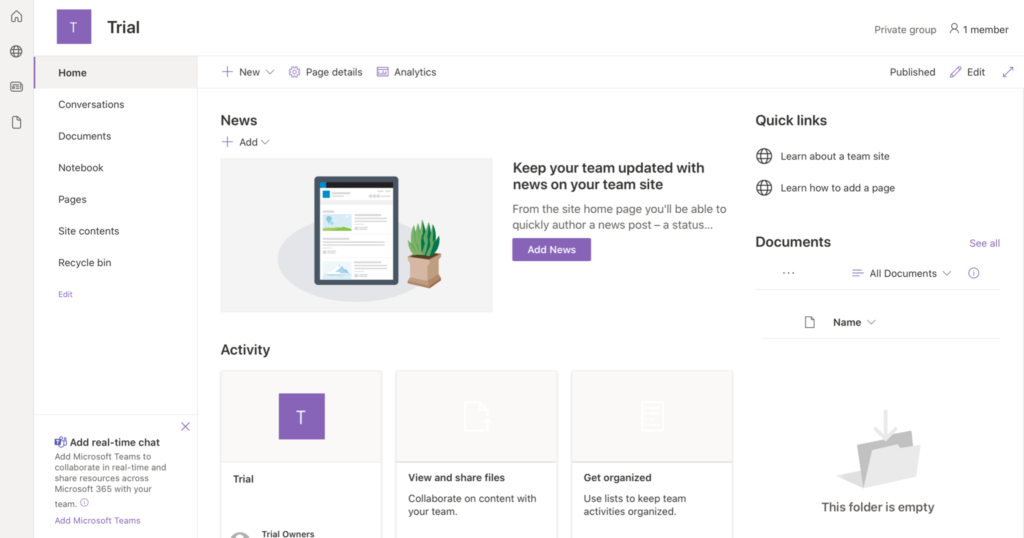1024x538 pixels.
Task: Open the SharePoint home icon in app bar
Action: pos(16,16)
